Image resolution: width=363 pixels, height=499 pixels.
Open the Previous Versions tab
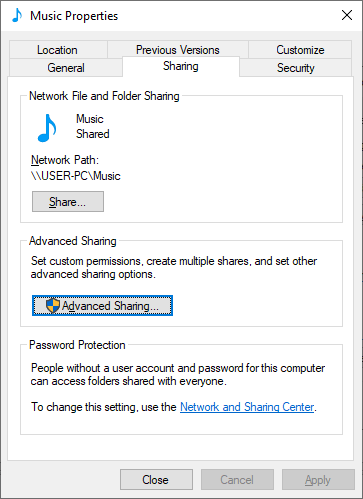(x=178, y=50)
